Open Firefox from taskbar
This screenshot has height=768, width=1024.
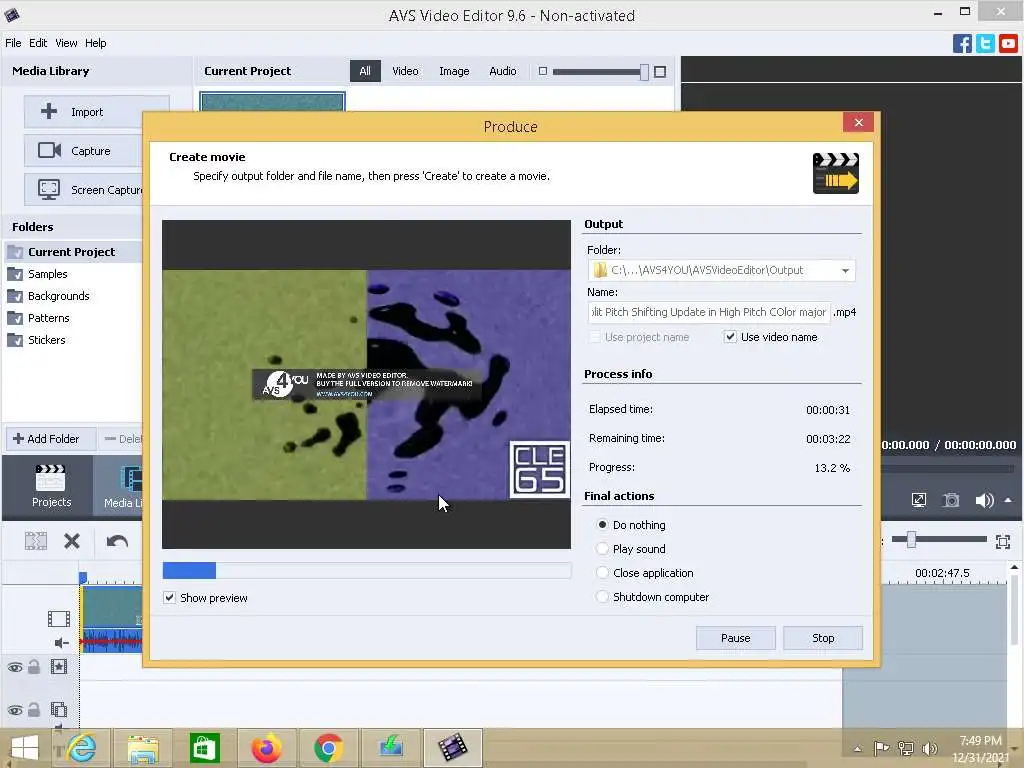click(266, 748)
